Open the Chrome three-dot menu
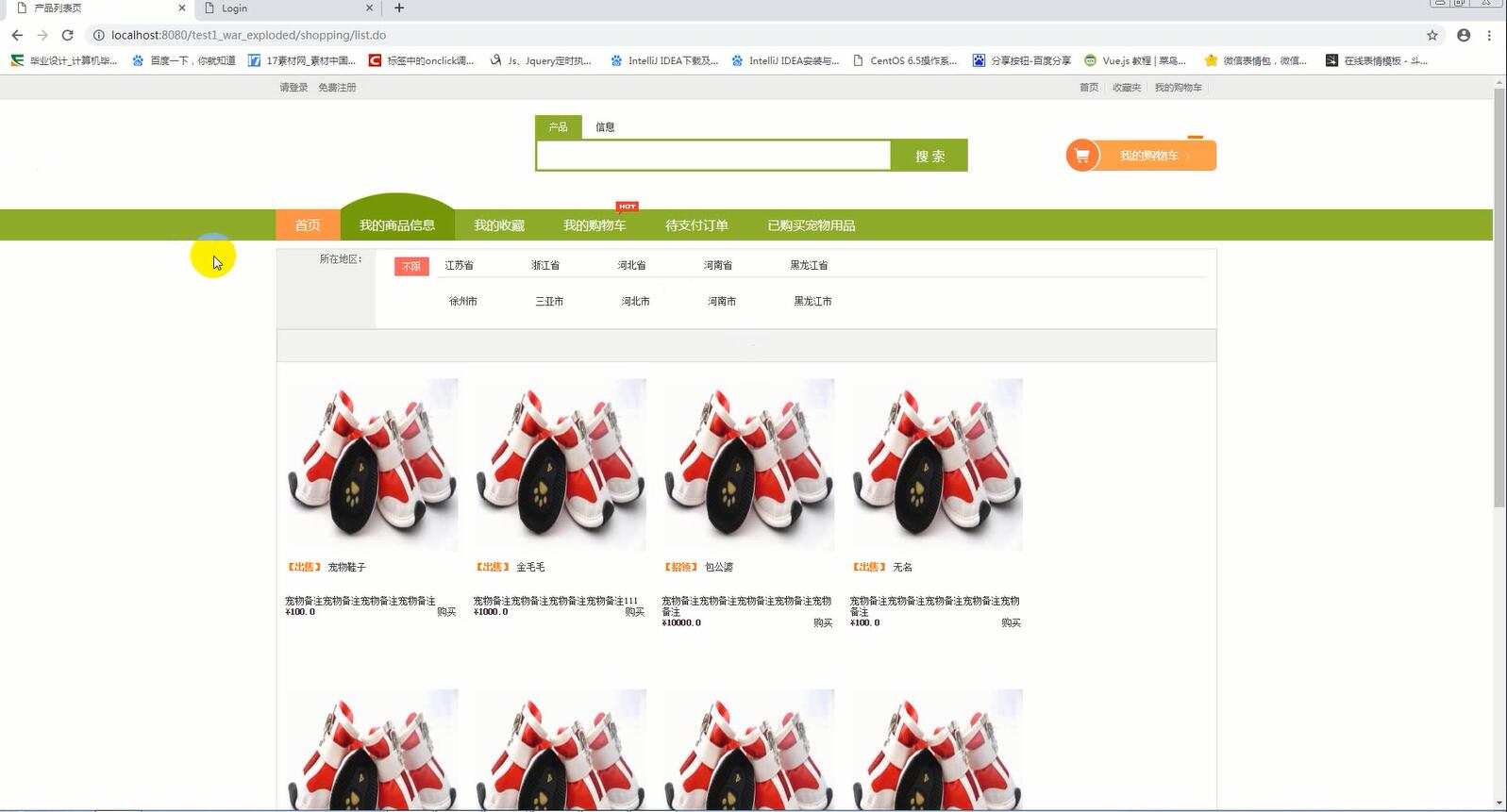The height and width of the screenshot is (812, 1507). tap(1489, 35)
